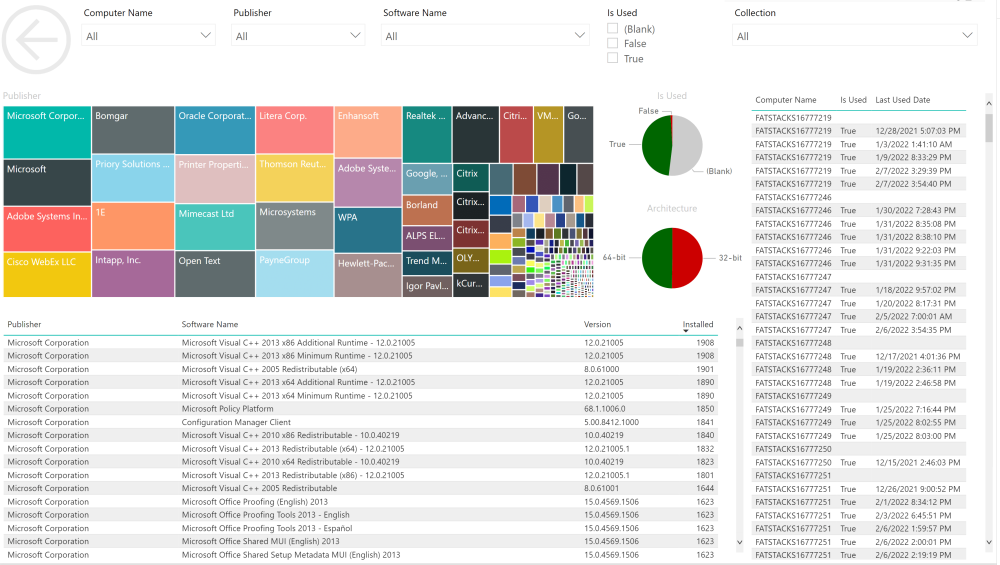Click the (Blank) slice of Is Used pie

[x=688, y=144]
